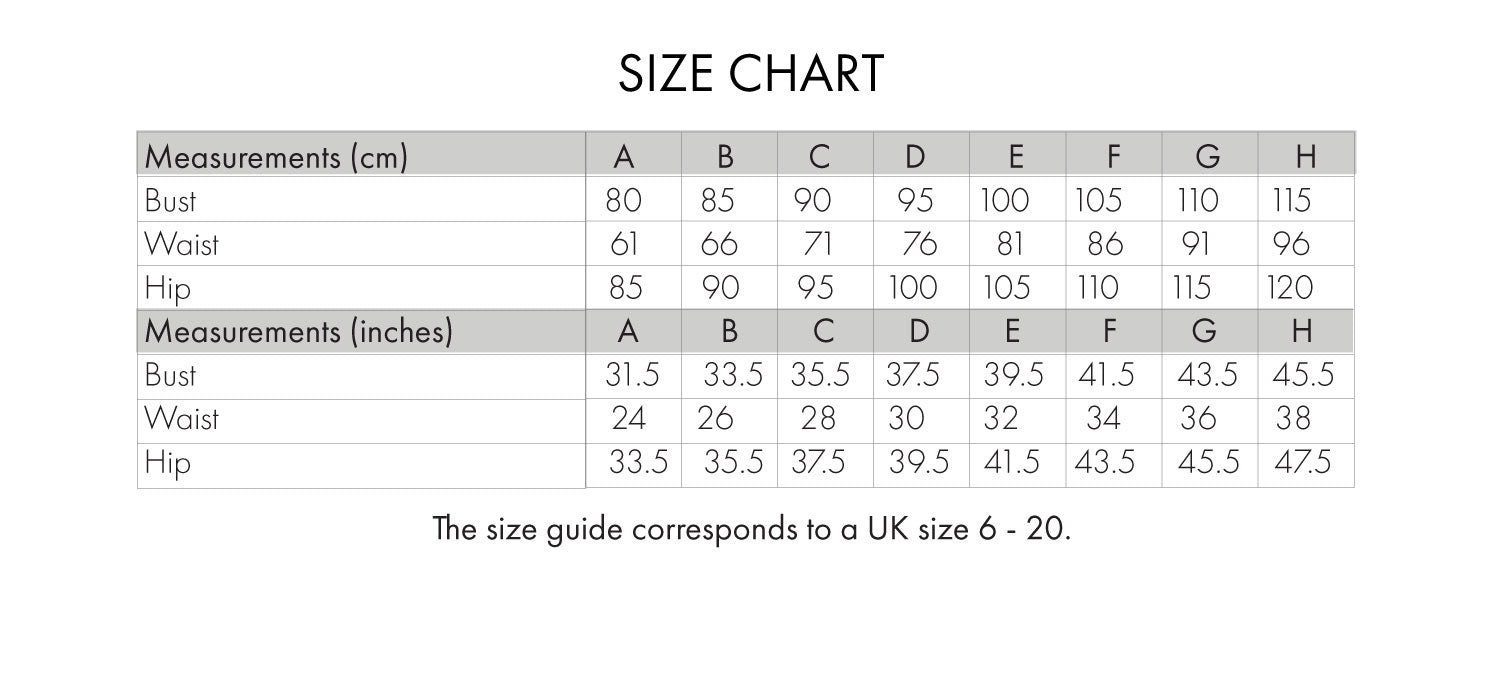
Task: Click size A header in cm row
Action: pyautogui.click(x=625, y=158)
